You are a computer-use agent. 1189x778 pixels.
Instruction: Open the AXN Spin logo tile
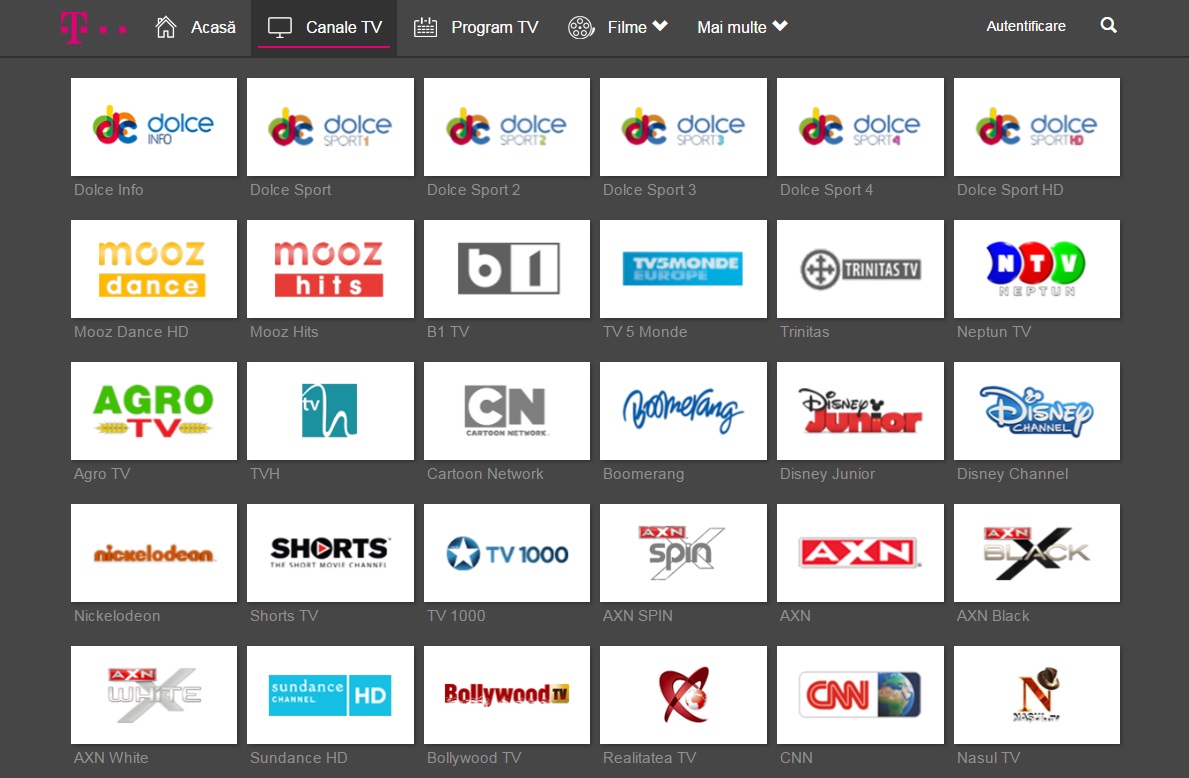pyautogui.click(x=683, y=553)
